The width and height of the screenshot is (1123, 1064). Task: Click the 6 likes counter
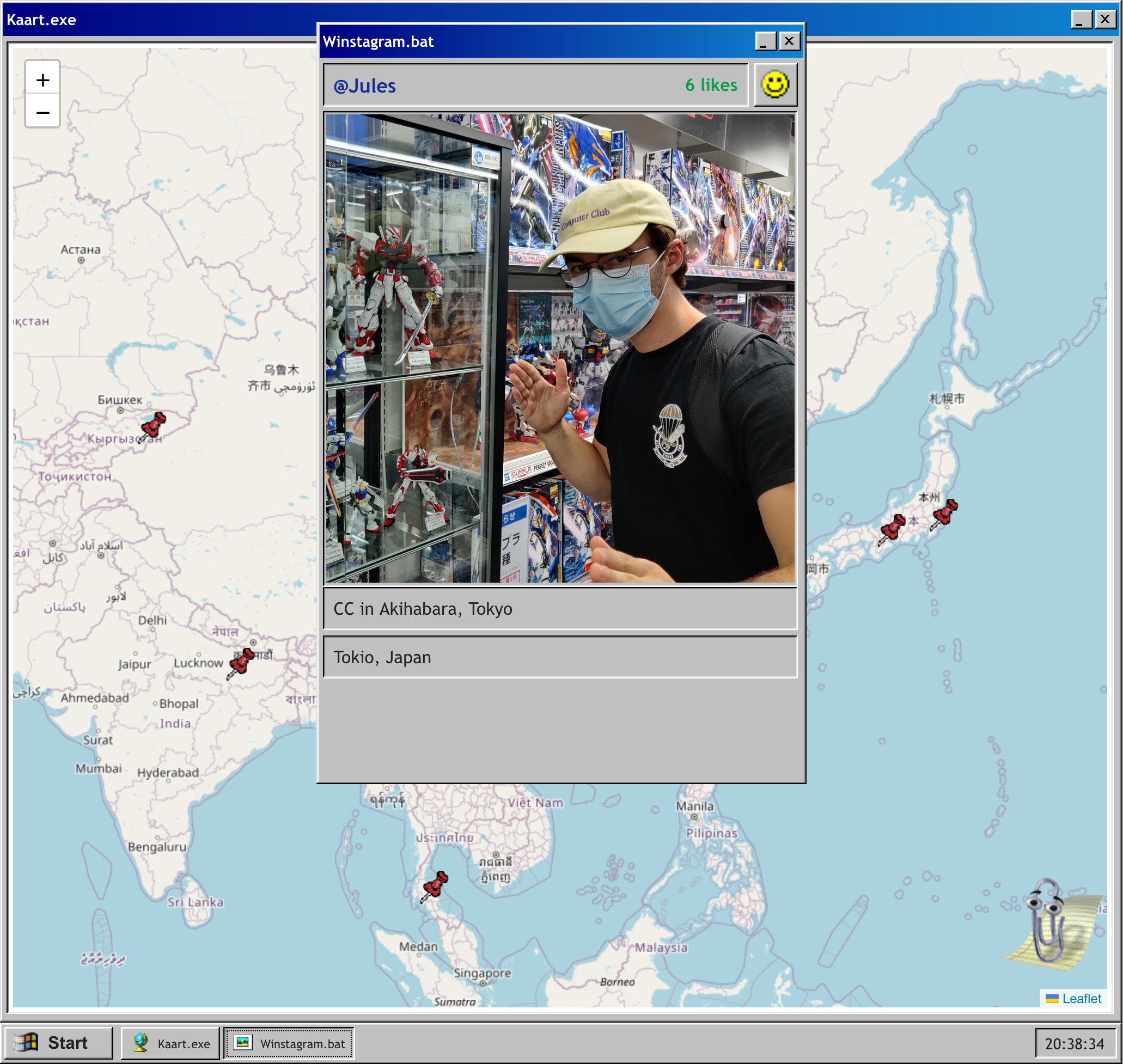(x=711, y=85)
